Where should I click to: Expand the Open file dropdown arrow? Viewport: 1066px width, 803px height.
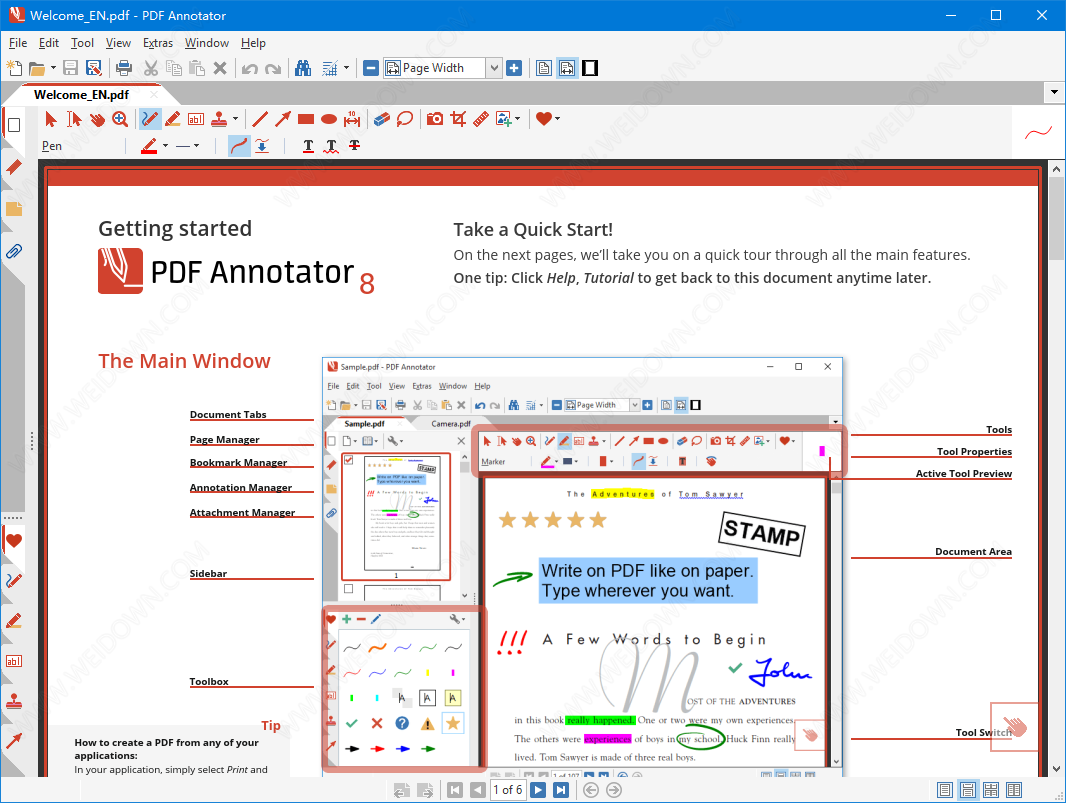[x=53, y=68]
